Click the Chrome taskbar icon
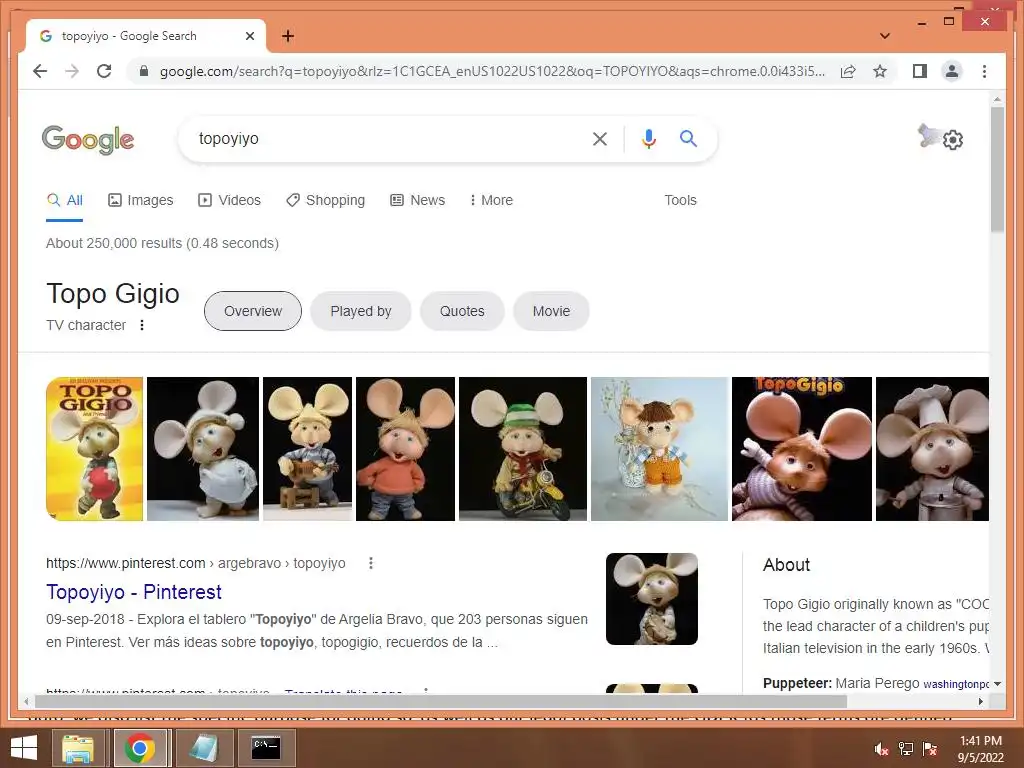1024x768 pixels. click(139, 748)
